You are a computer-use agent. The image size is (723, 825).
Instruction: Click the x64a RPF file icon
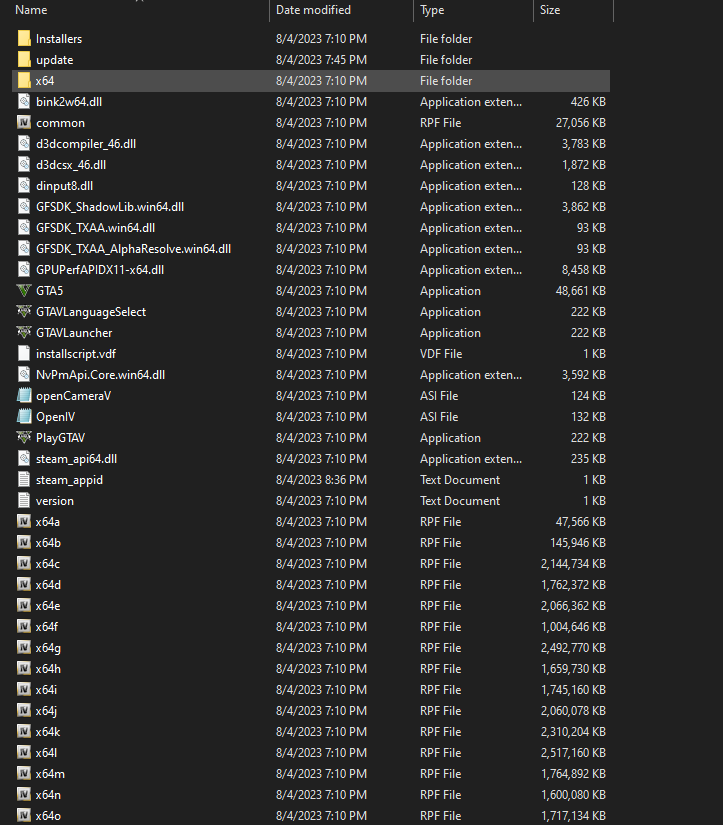(x=24, y=521)
